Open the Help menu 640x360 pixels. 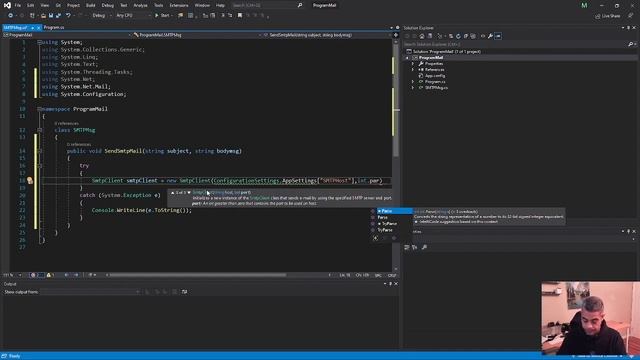(x=220, y=5)
